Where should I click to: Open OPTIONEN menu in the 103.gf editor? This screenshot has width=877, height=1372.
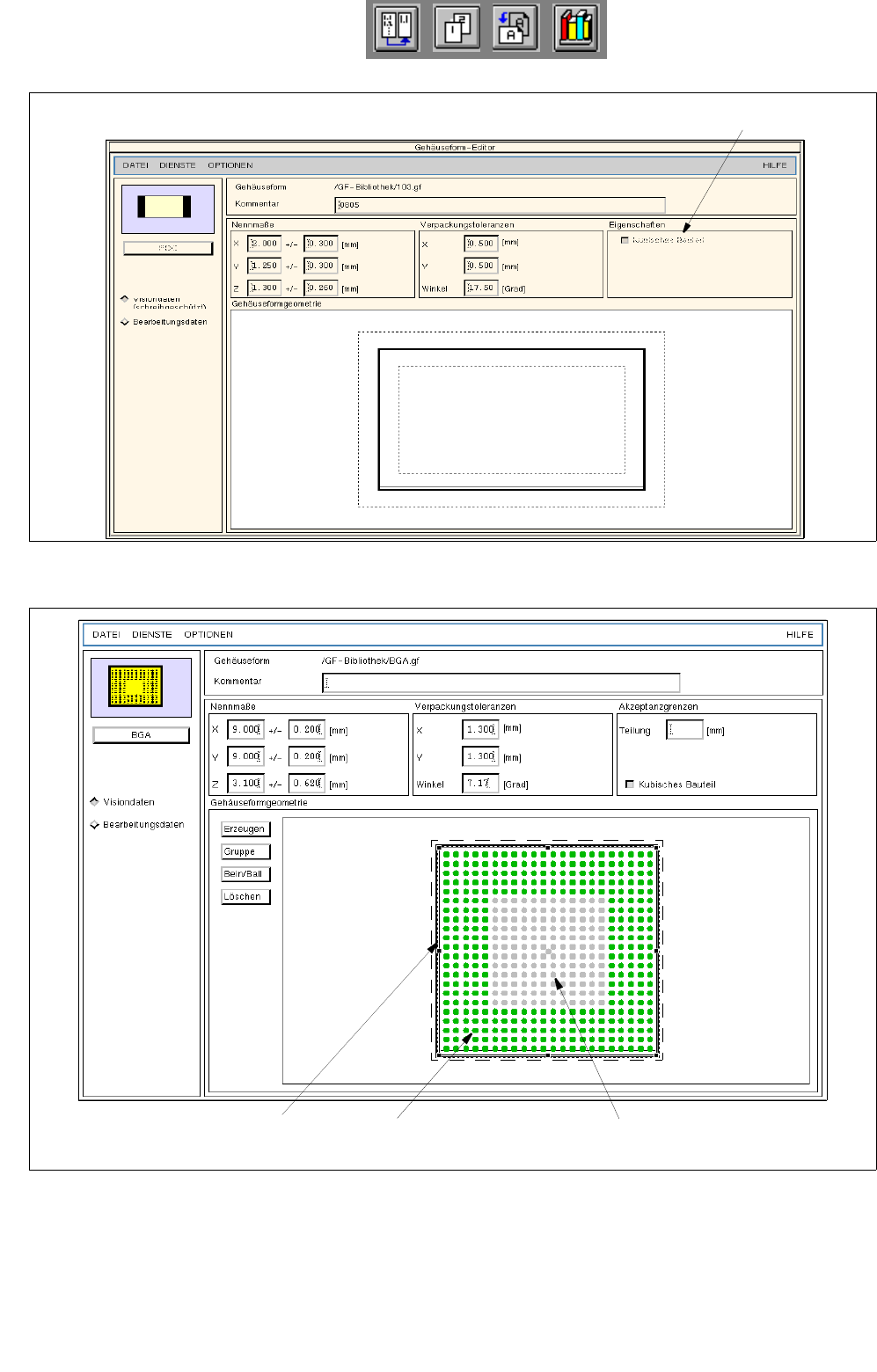[230, 165]
